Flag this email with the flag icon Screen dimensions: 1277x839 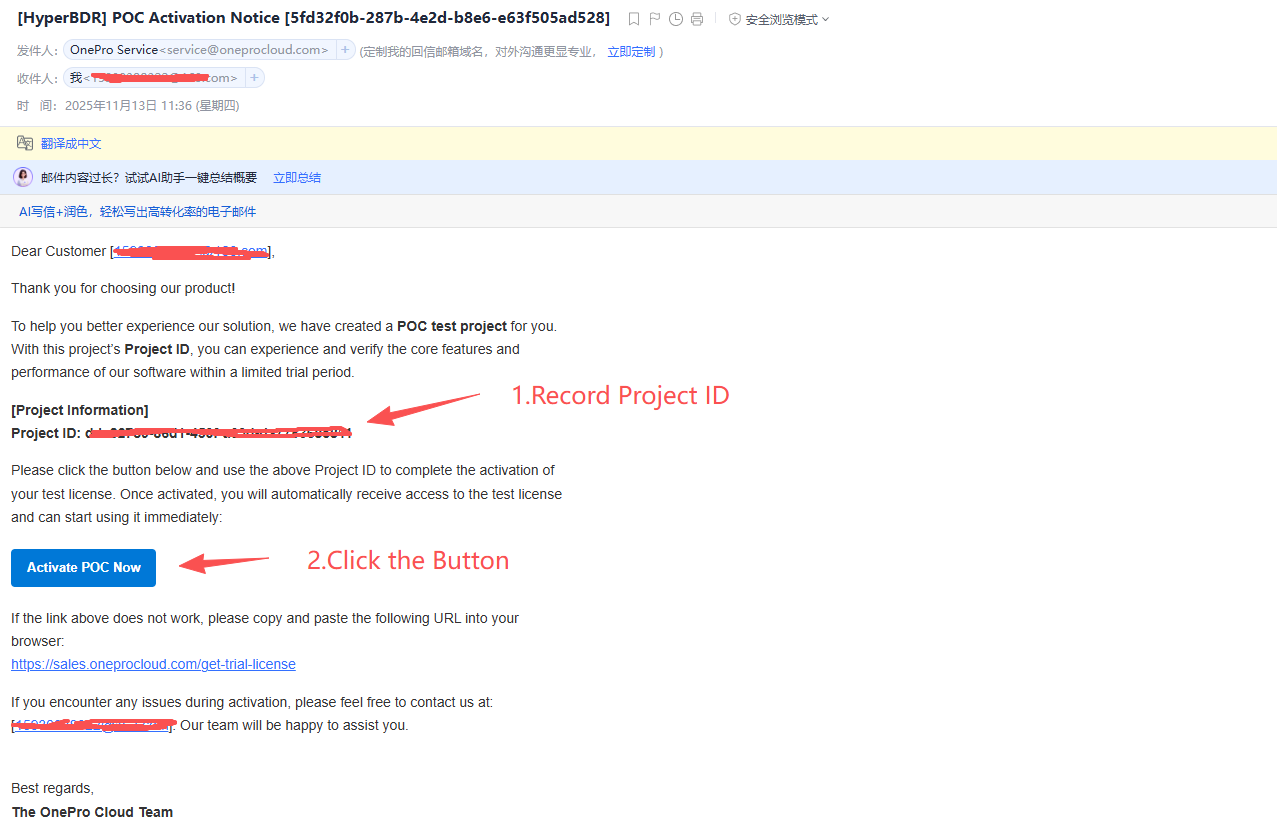coord(655,19)
